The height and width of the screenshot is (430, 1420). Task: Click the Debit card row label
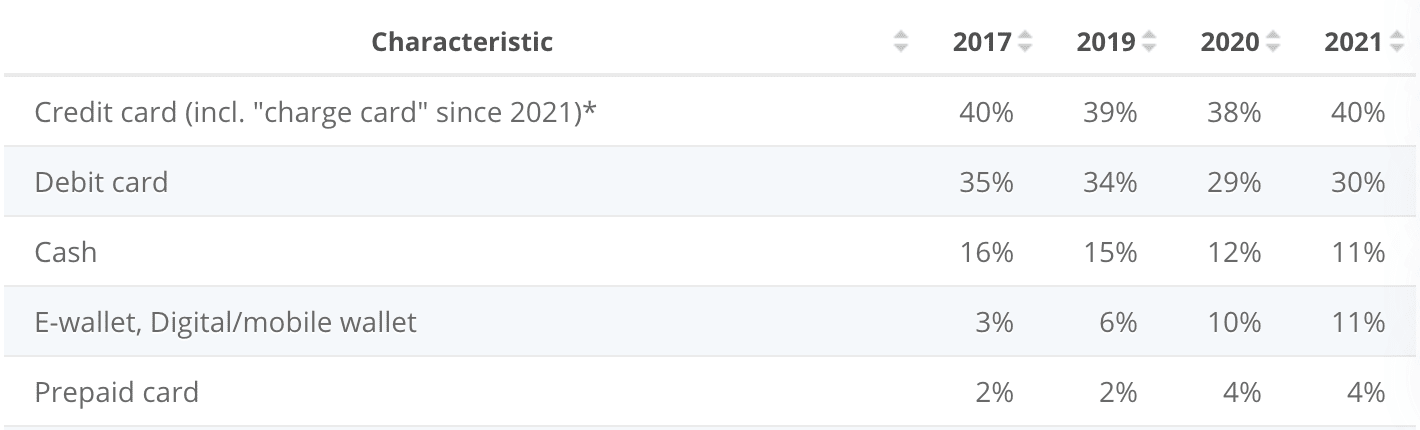101,182
